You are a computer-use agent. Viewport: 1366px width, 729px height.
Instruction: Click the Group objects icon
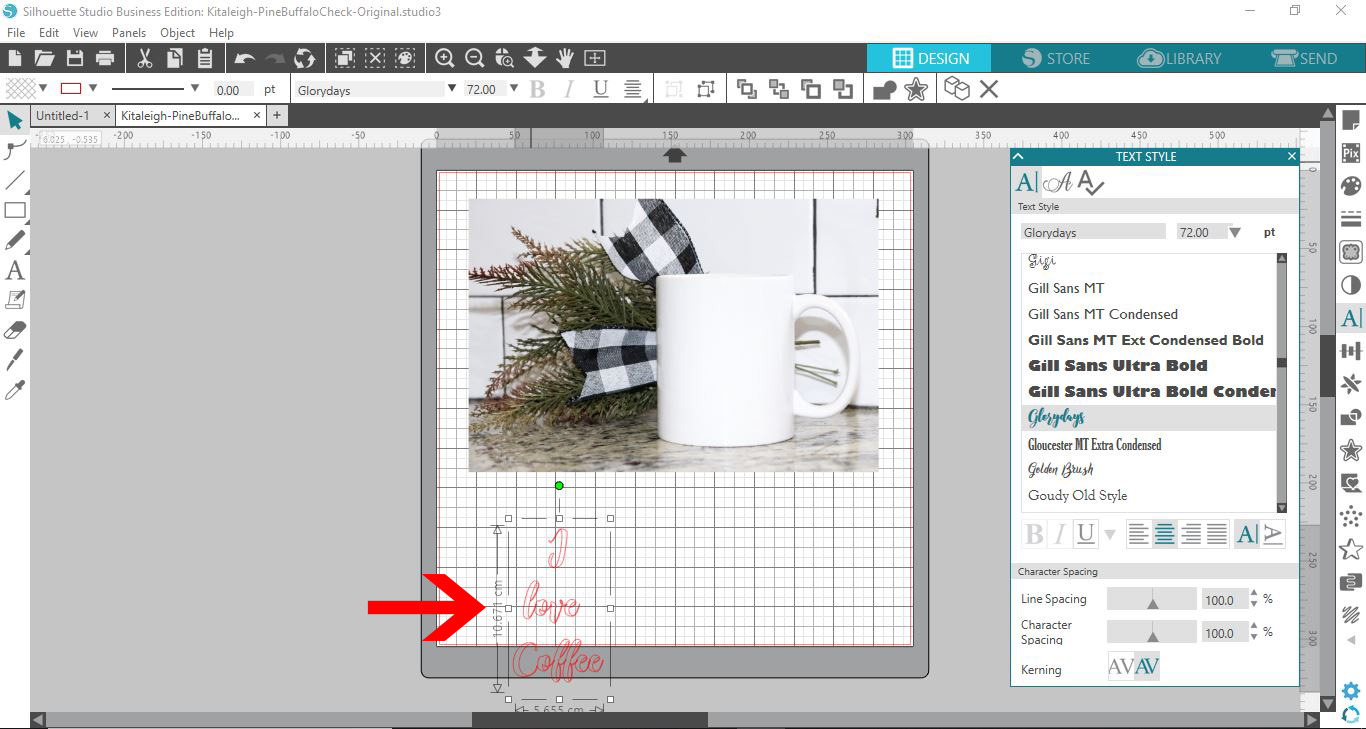[673, 90]
